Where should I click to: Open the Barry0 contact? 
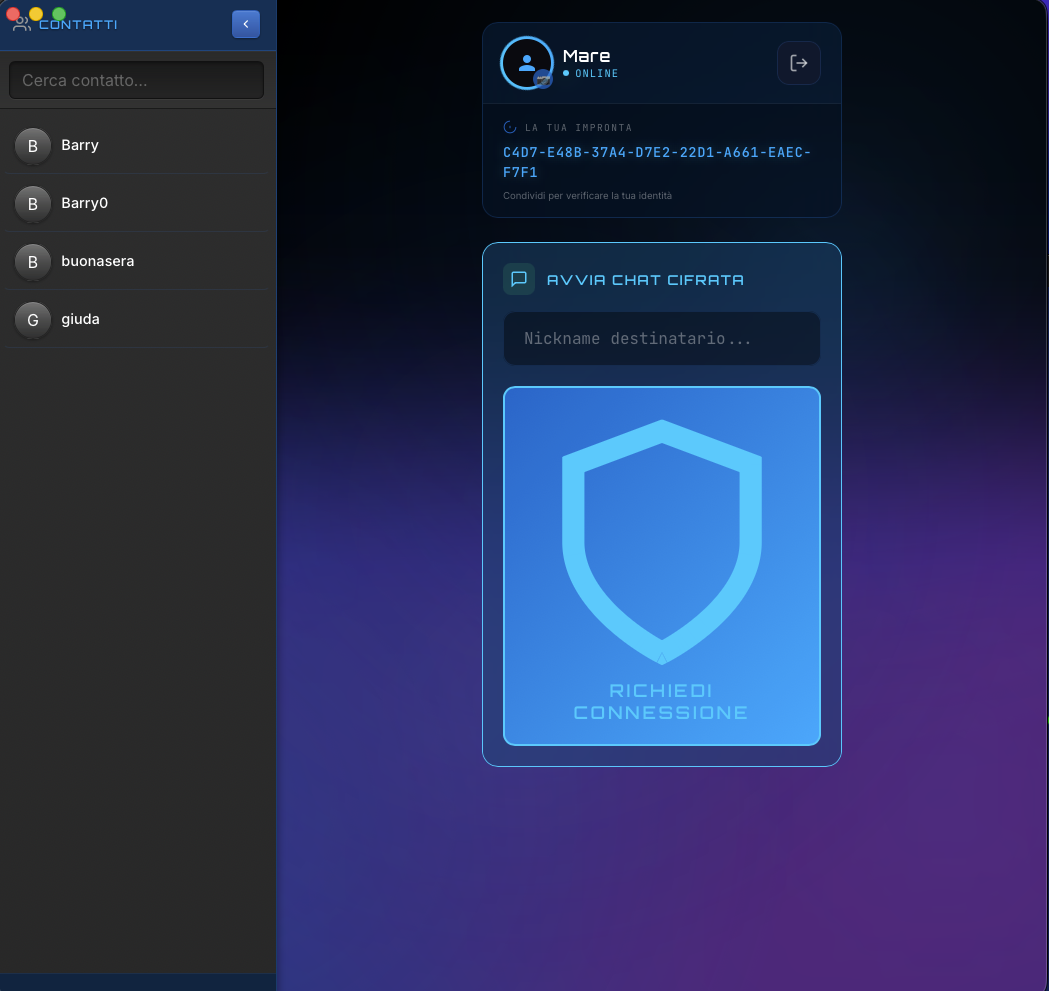coord(85,203)
